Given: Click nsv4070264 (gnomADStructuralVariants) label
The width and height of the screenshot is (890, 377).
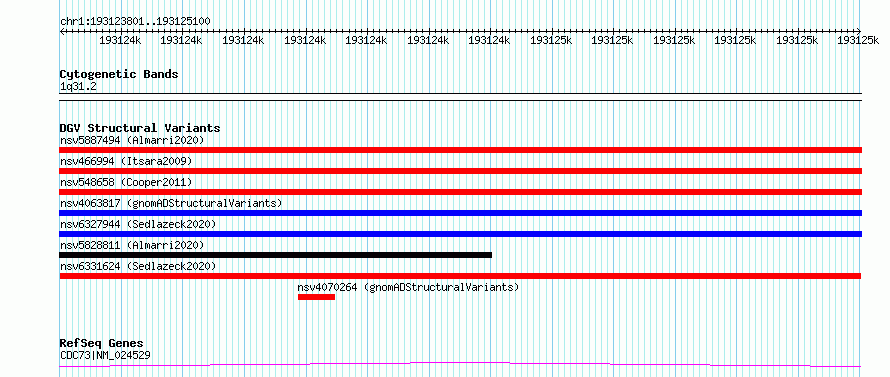Looking at the screenshot, I should point(409,287).
